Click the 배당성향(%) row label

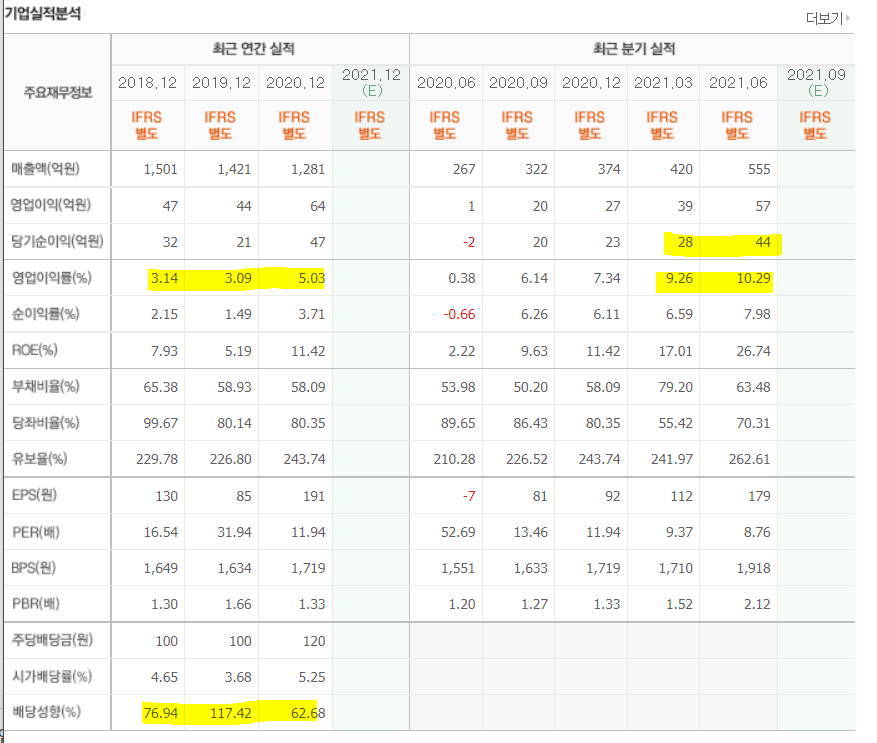coord(46,712)
